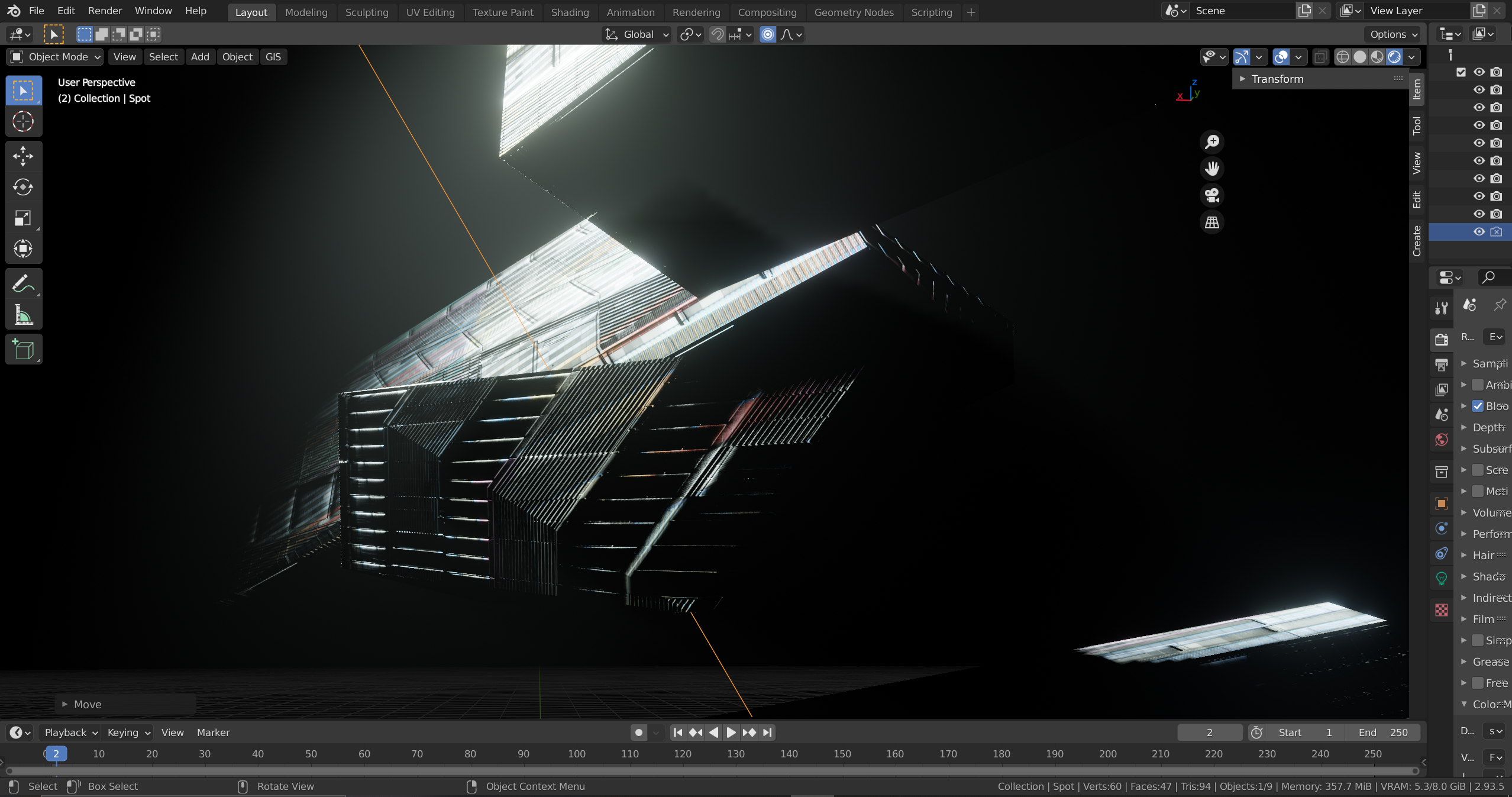The height and width of the screenshot is (797, 1512).
Task: Toggle camera view gizmo button
Action: click(1212, 195)
